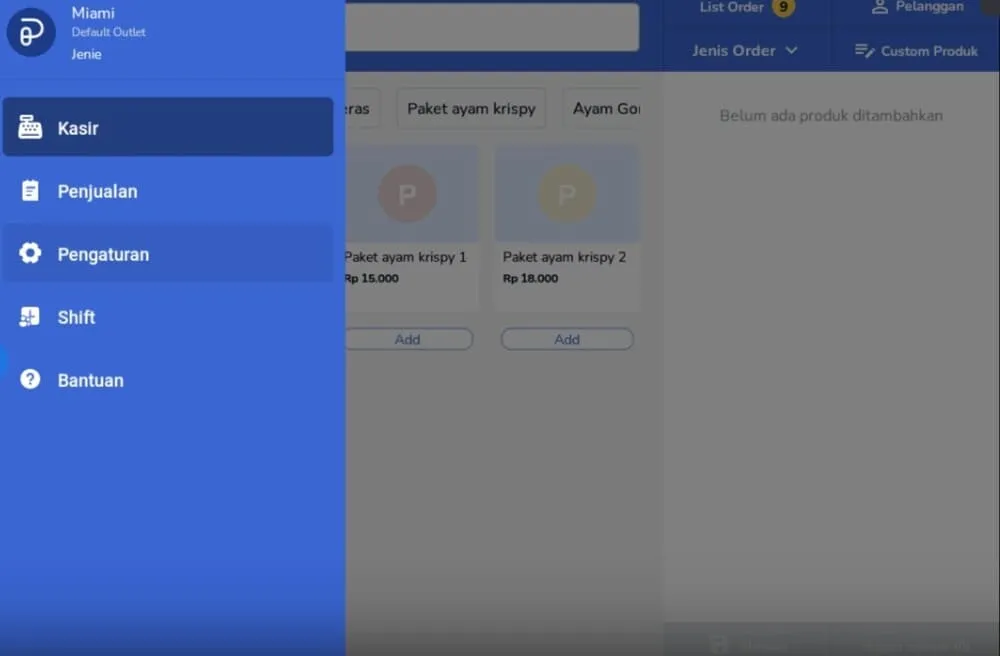Select the Ayam Gor category tab

coord(604,109)
